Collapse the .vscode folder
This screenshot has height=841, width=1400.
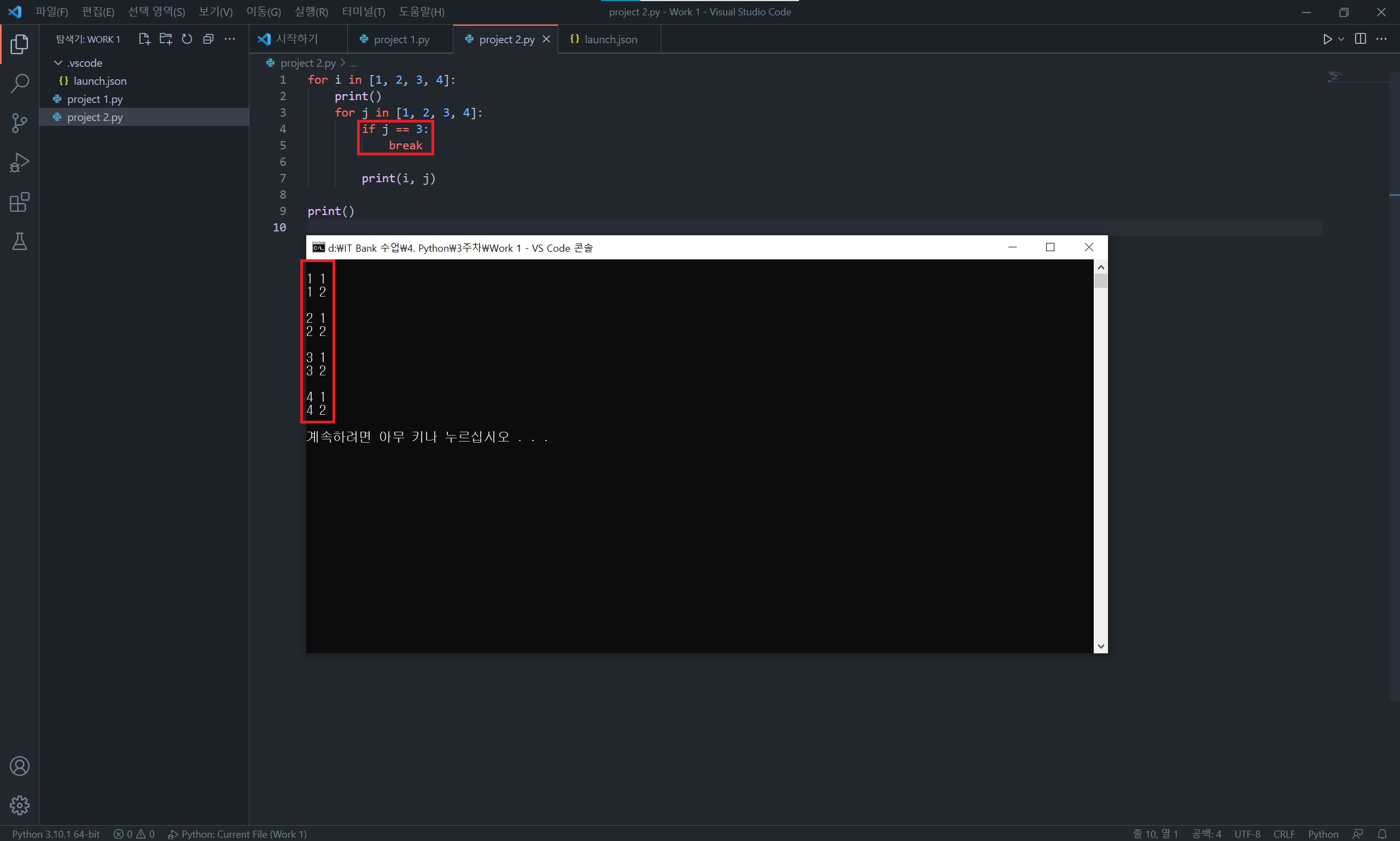pos(59,63)
